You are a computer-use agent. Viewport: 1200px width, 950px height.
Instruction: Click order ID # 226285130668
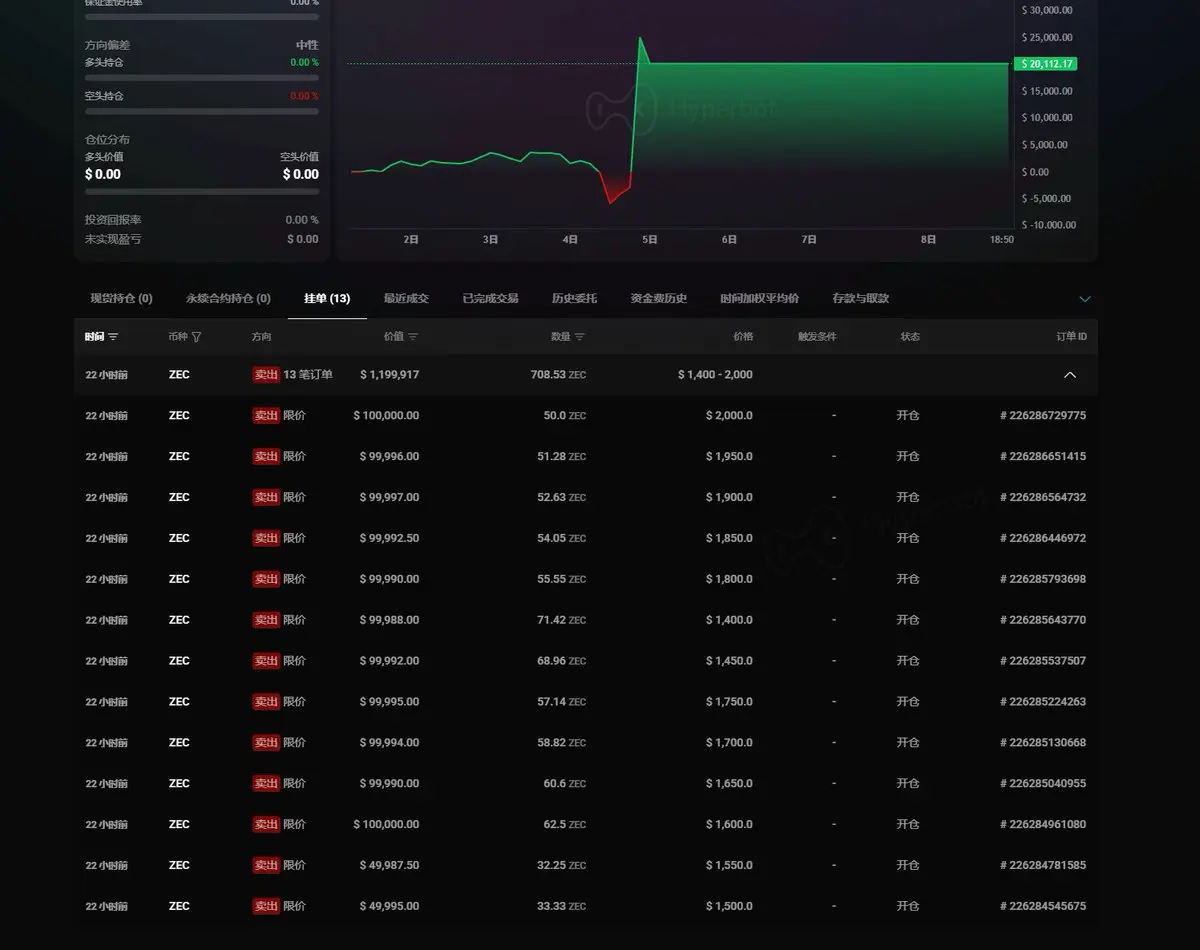click(x=1043, y=743)
